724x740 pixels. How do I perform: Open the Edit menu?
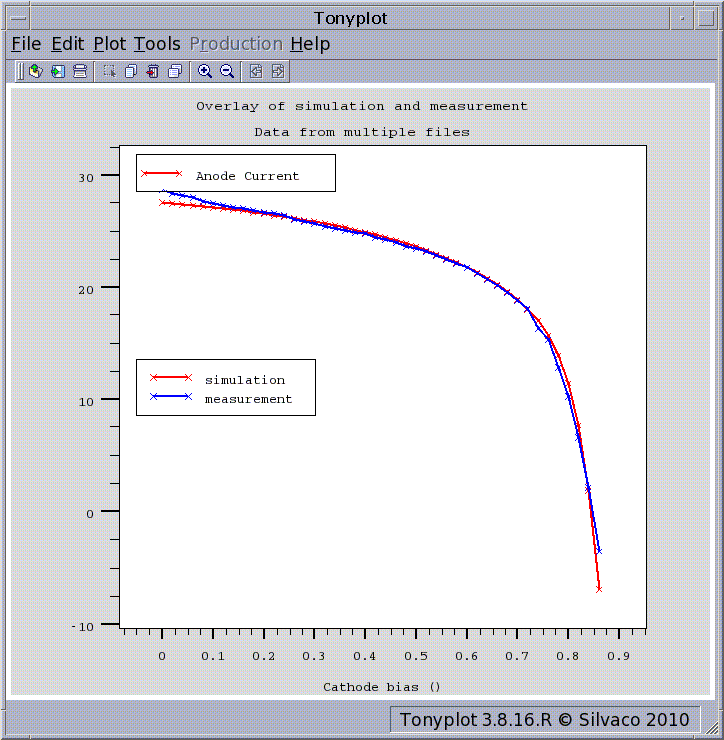coord(67,44)
